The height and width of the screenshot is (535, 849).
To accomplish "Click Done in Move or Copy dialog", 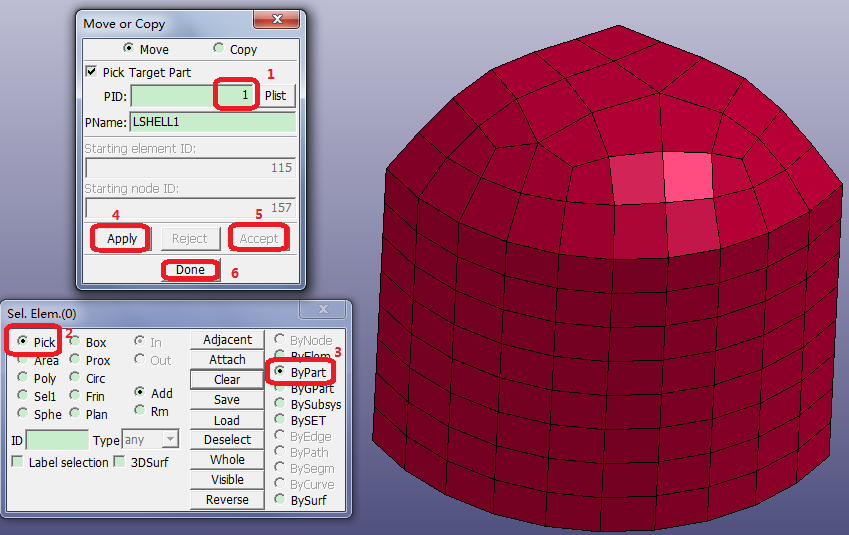I will pyautogui.click(x=190, y=270).
